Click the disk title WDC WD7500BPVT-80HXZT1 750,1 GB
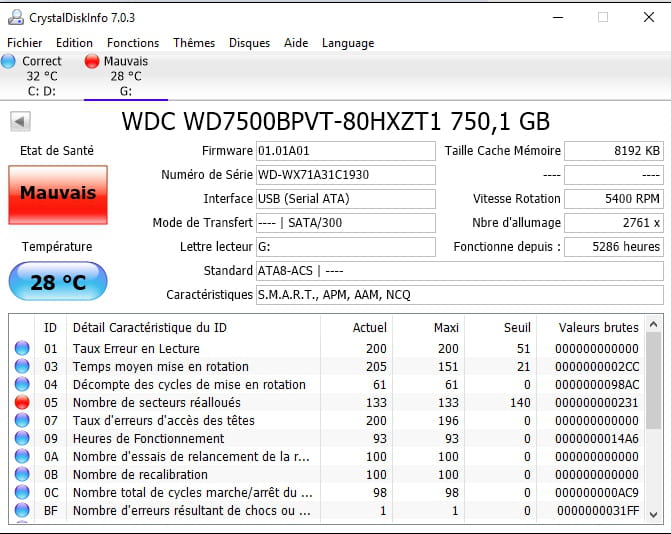Screen dimensions: 671x534 click(336, 121)
